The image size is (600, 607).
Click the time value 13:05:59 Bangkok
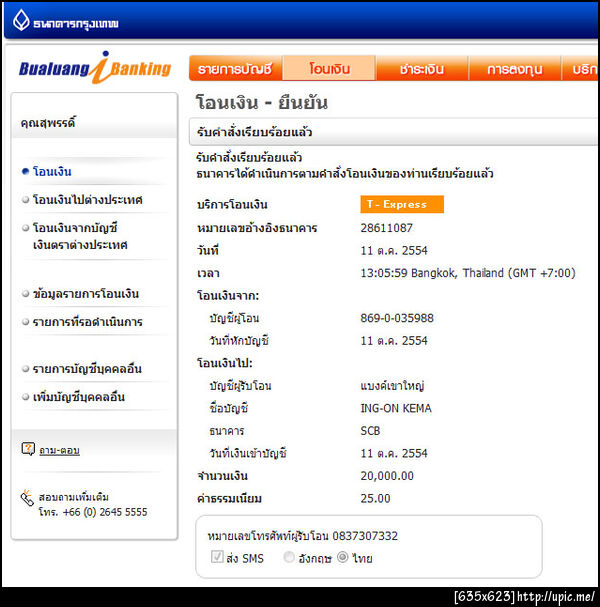pyautogui.click(x=468, y=273)
